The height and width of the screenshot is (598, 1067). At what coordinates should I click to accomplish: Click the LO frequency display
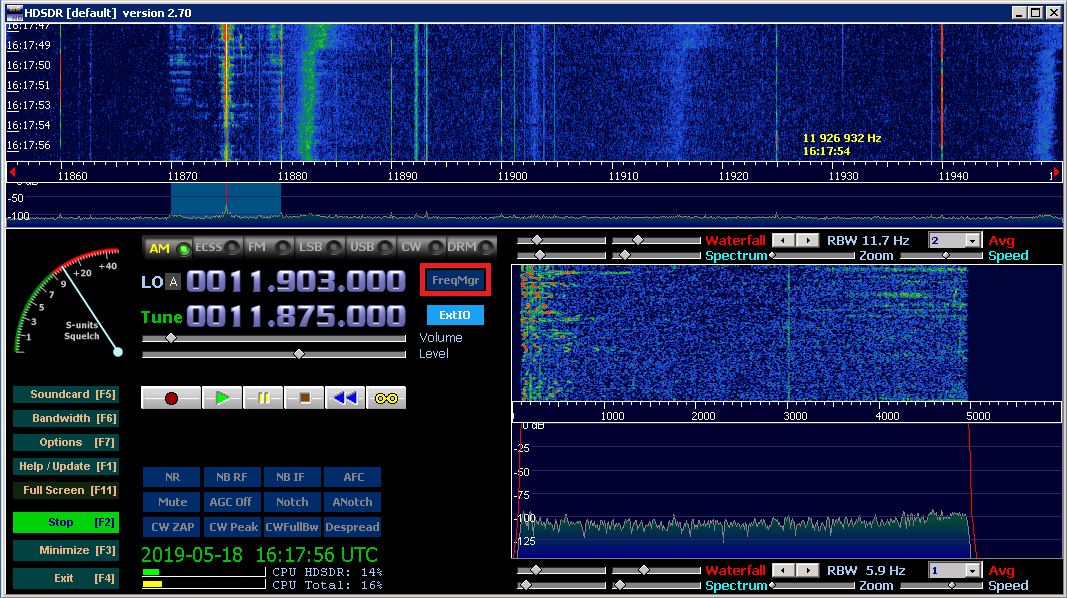pos(296,282)
